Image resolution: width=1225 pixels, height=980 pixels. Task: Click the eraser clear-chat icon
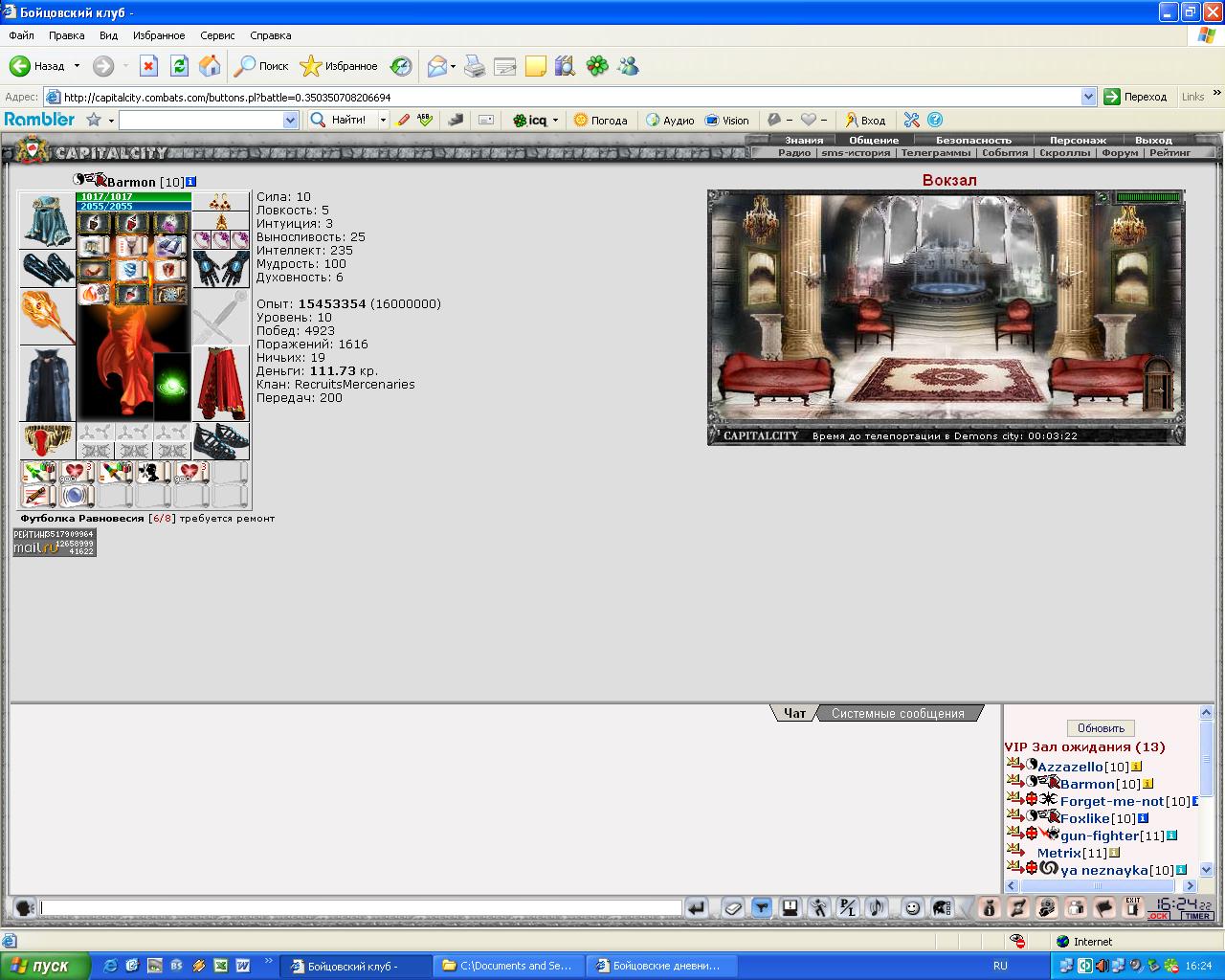(732, 907)
